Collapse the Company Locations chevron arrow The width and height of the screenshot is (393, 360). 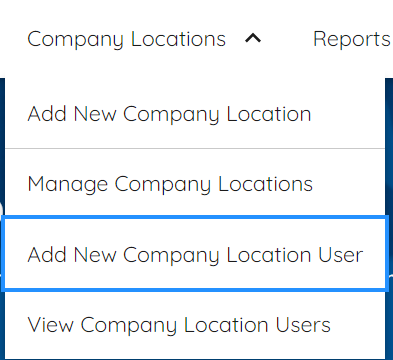pyautogui.click(x=253, y=39)
